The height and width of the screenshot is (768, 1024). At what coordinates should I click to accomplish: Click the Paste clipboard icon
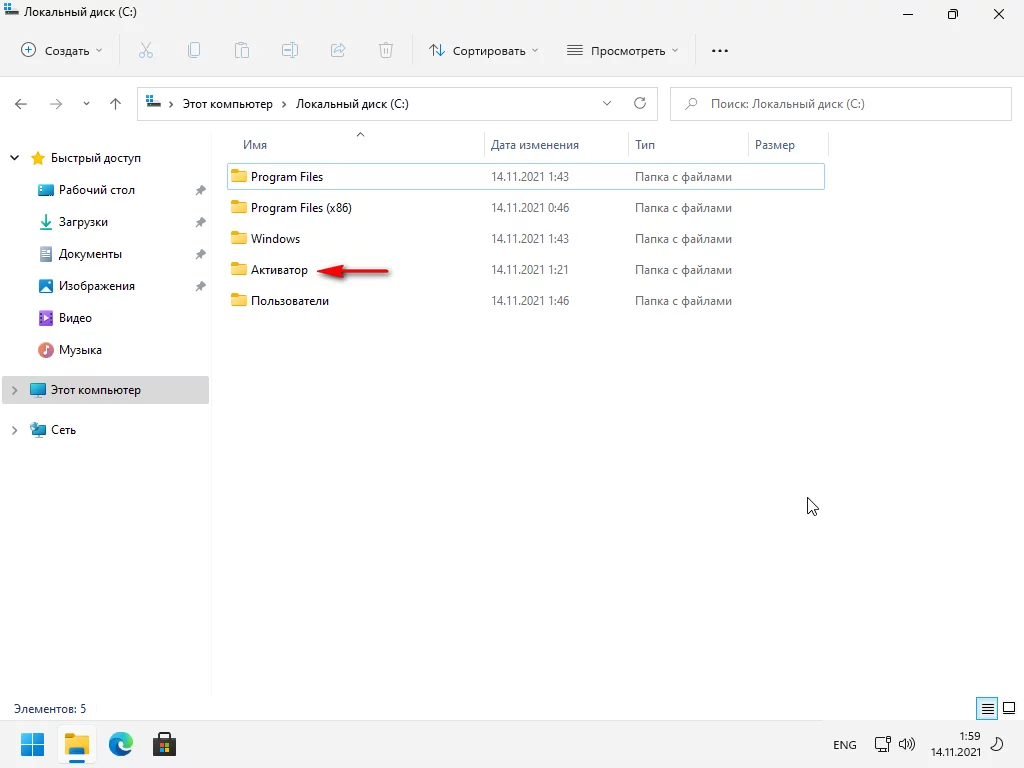point(242,50)
